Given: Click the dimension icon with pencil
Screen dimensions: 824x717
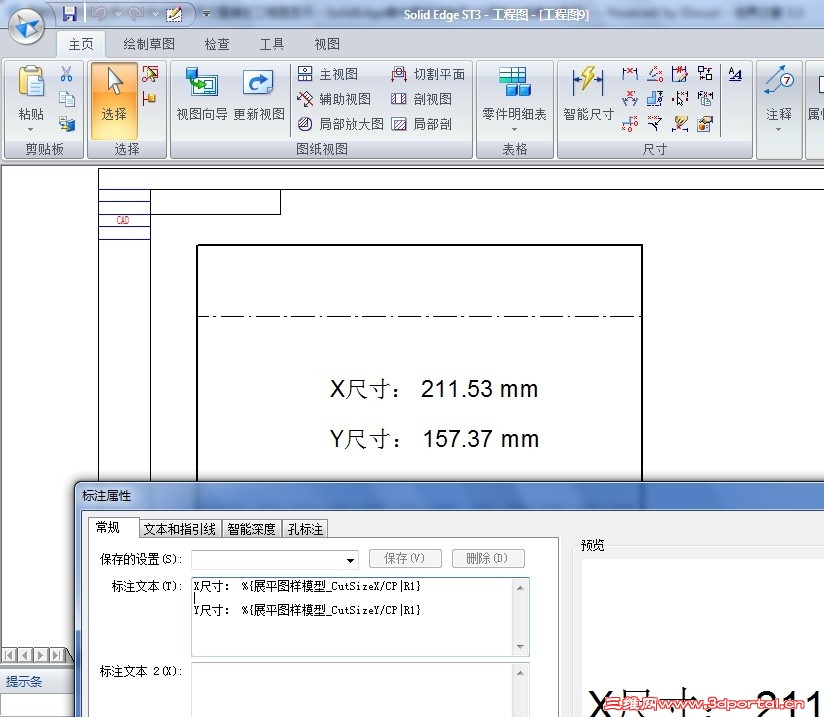Looking at the screenshot, I should click(679, 74).
